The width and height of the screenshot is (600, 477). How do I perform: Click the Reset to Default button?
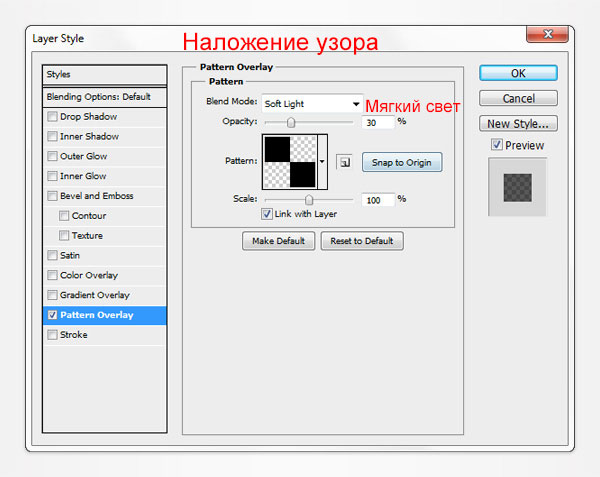point(362,241)
